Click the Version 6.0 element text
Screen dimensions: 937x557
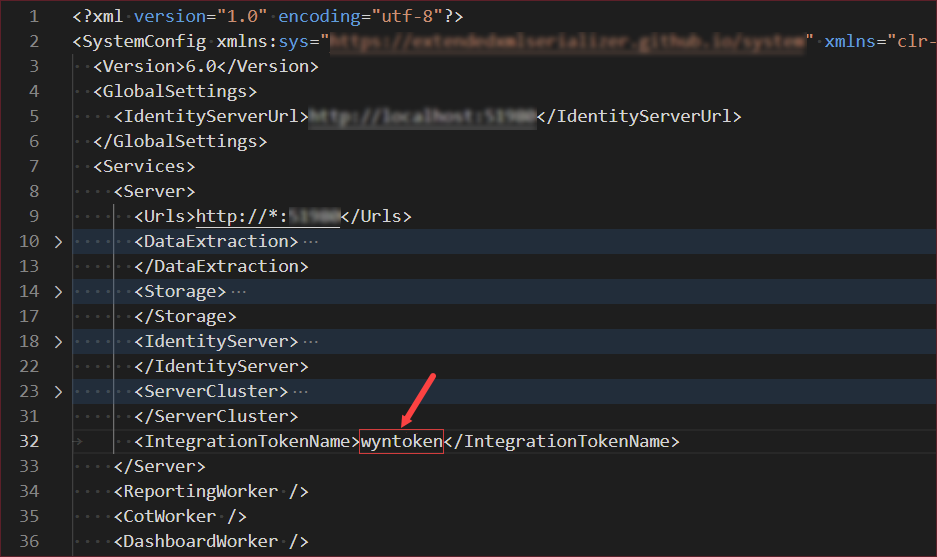coord(206,66)
